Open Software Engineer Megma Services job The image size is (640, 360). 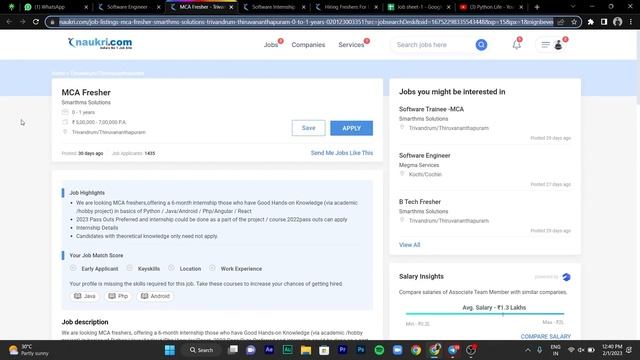424,156
